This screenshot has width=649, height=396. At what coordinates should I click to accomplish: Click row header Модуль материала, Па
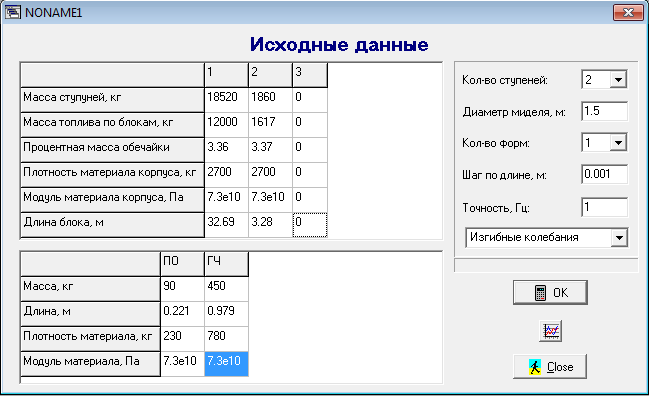point(90,364)
